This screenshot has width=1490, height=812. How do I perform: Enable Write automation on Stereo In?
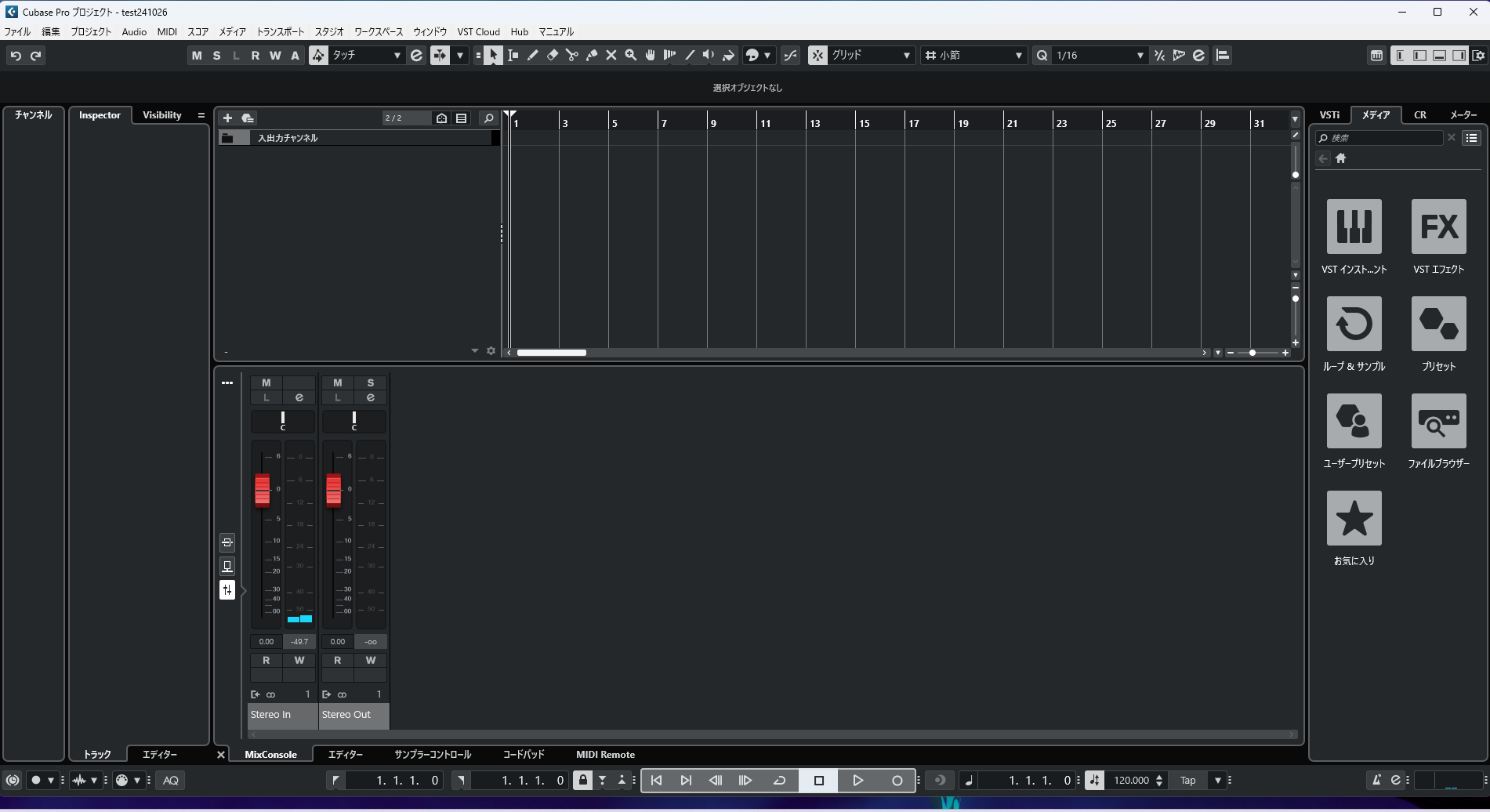pos(300,660)
